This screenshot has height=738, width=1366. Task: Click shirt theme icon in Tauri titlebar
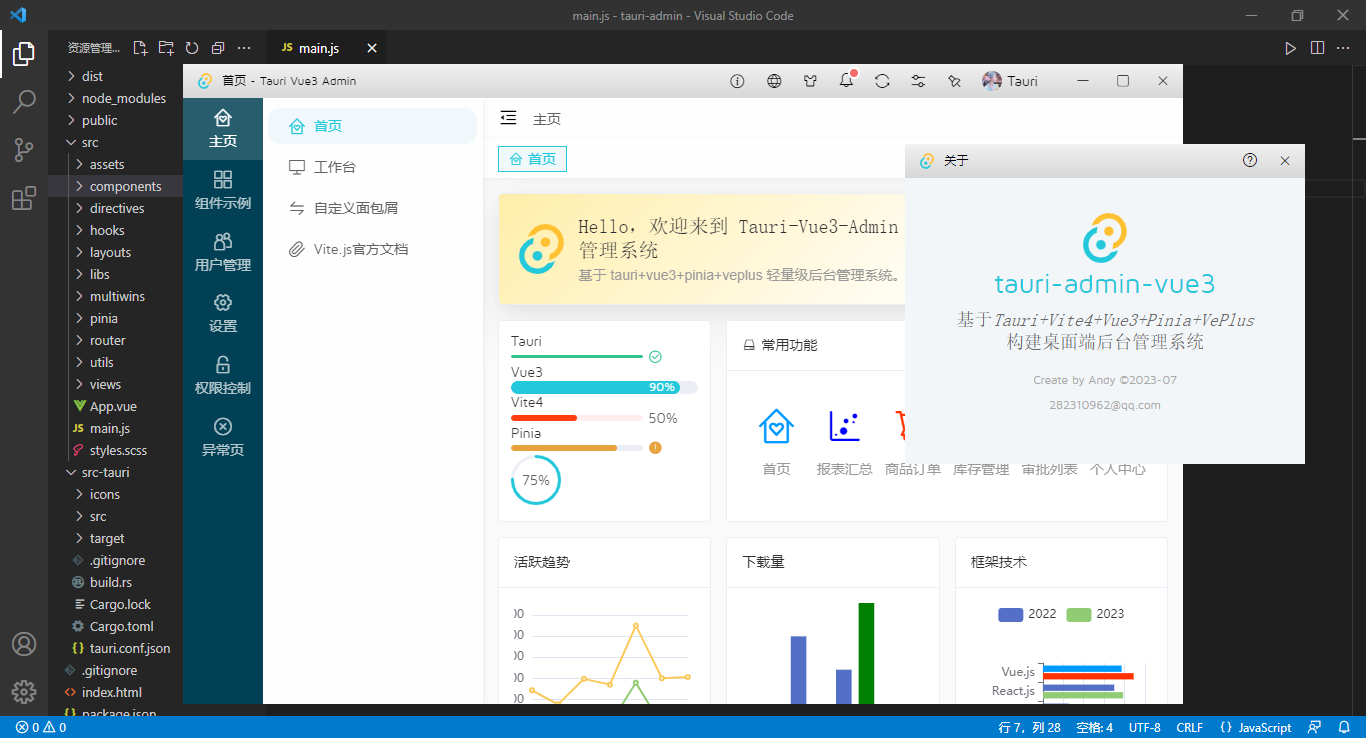(x=810, y=81)
